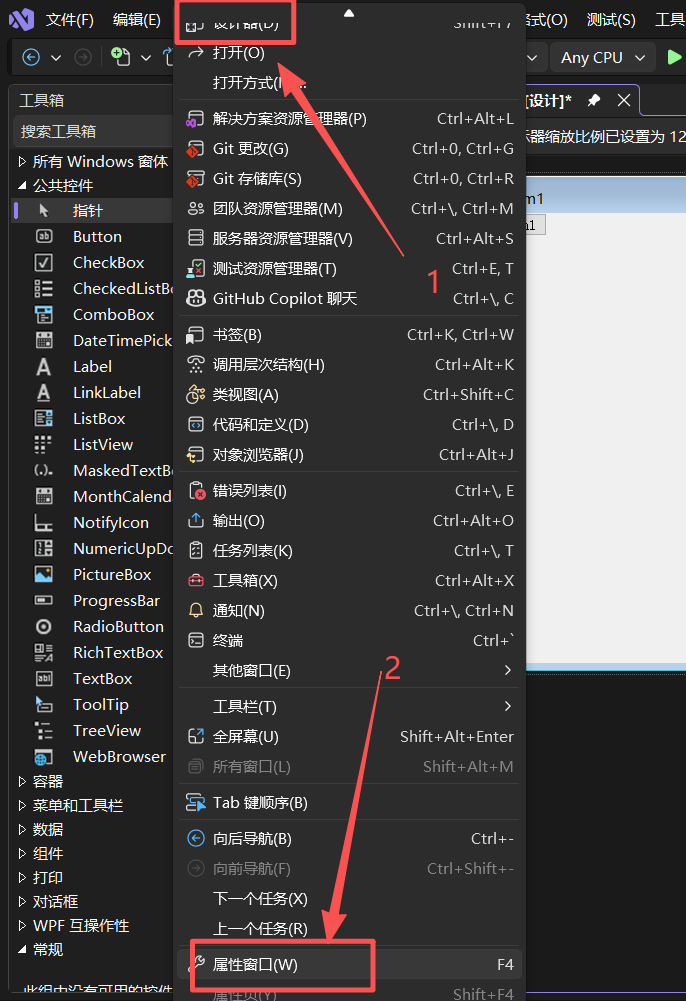Choose 全屏幕(U) menu entry
Viewport: 686px width, 1001px height.
coord(350,737)
